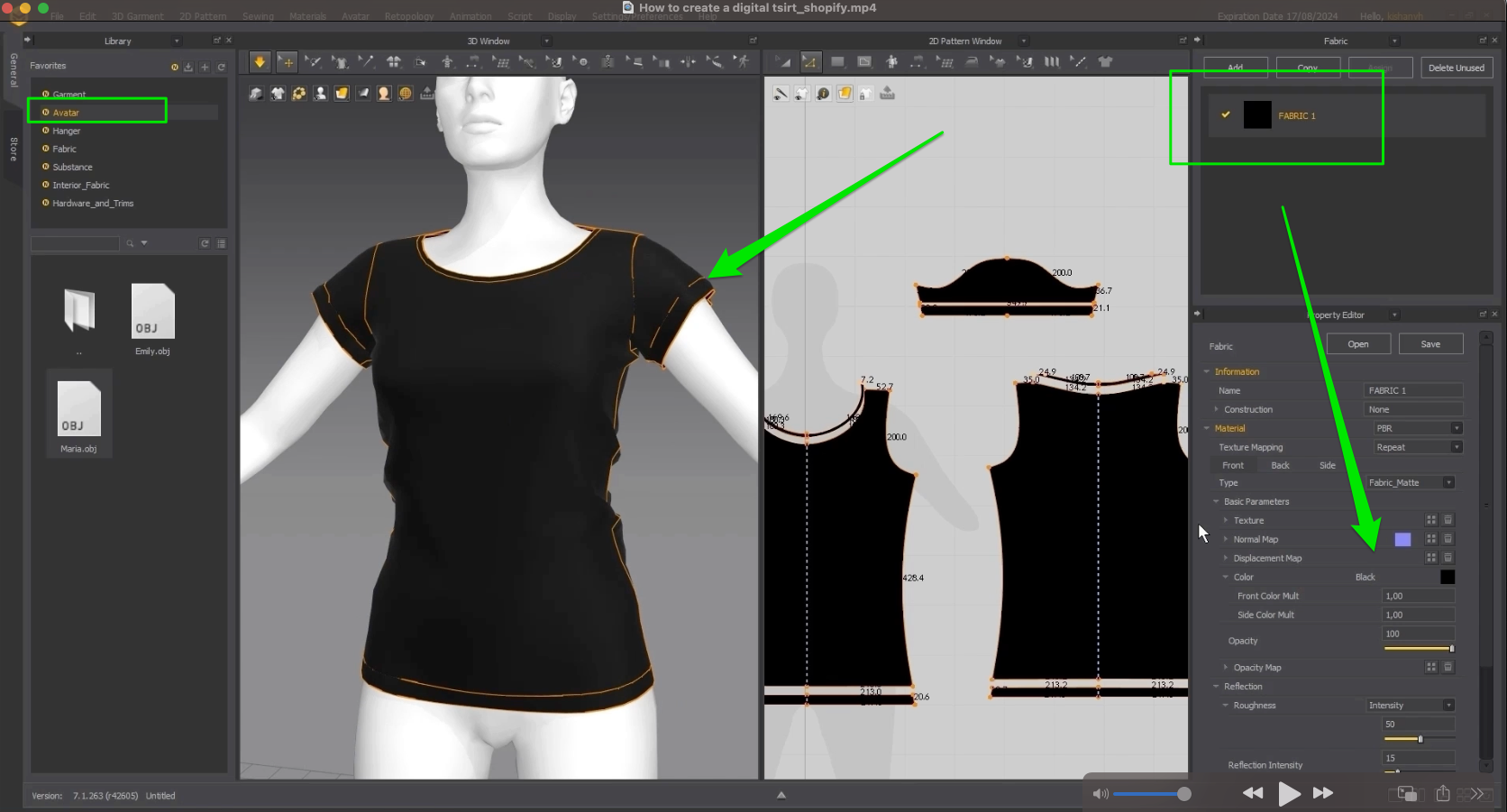Open the Hanger folder in Library
This screenshot has width=1507, height=812.
coord(67,131)
